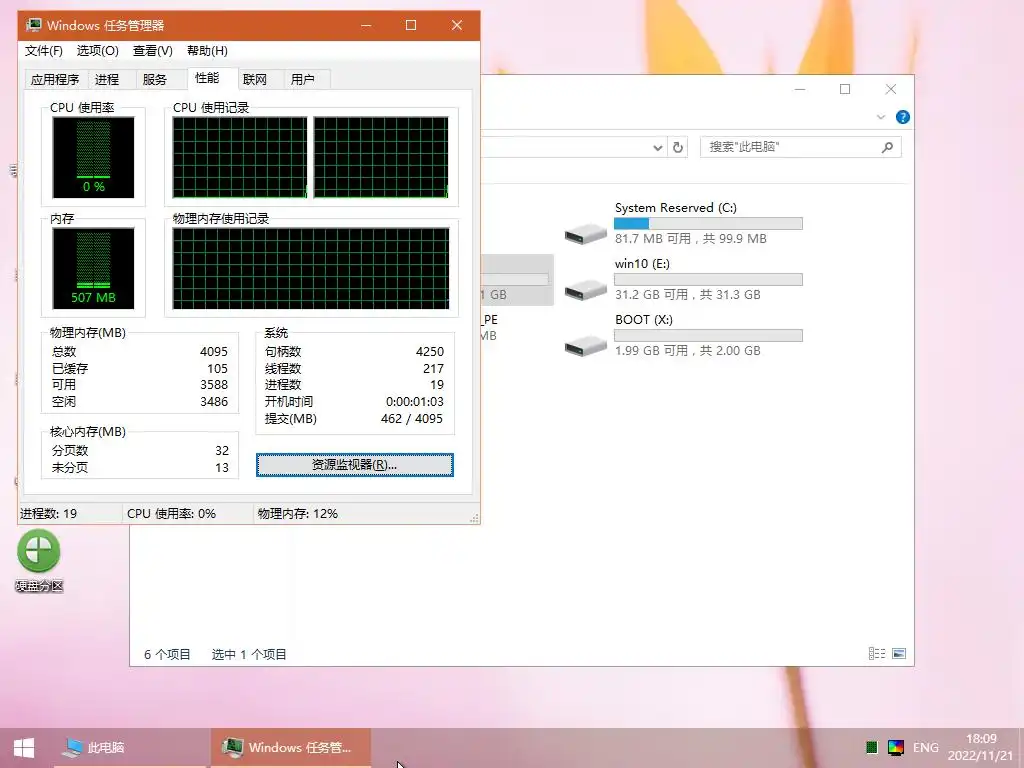Open the 硬盘分区 desktop icon
Viewport: 1024px width, 768px height.
coord(39,561)
